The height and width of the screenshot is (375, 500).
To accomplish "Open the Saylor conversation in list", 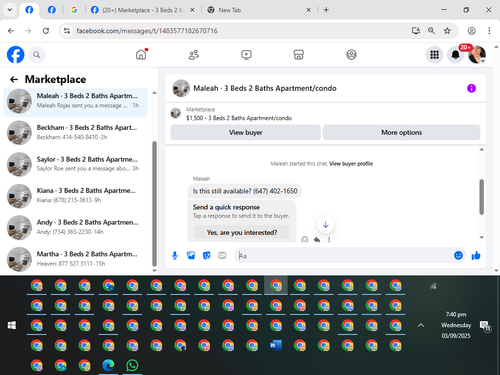I will point(75,164).
